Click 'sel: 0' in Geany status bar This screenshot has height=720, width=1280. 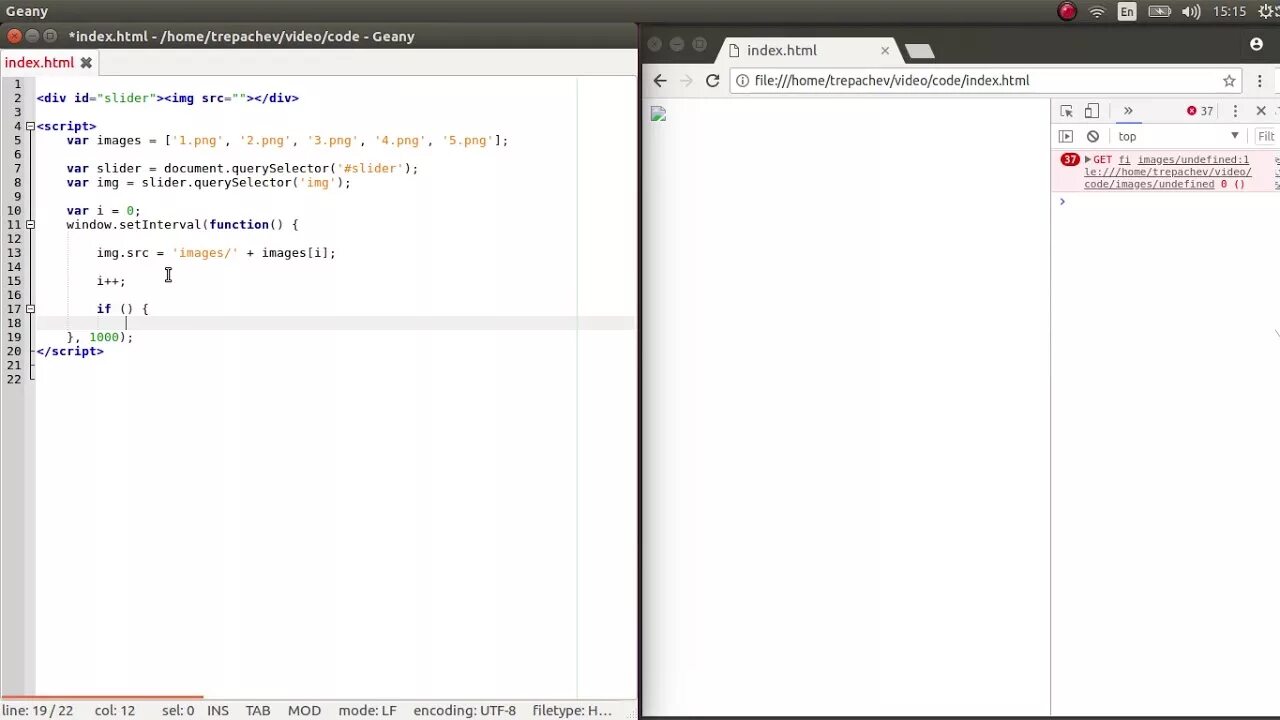(178, 710)
